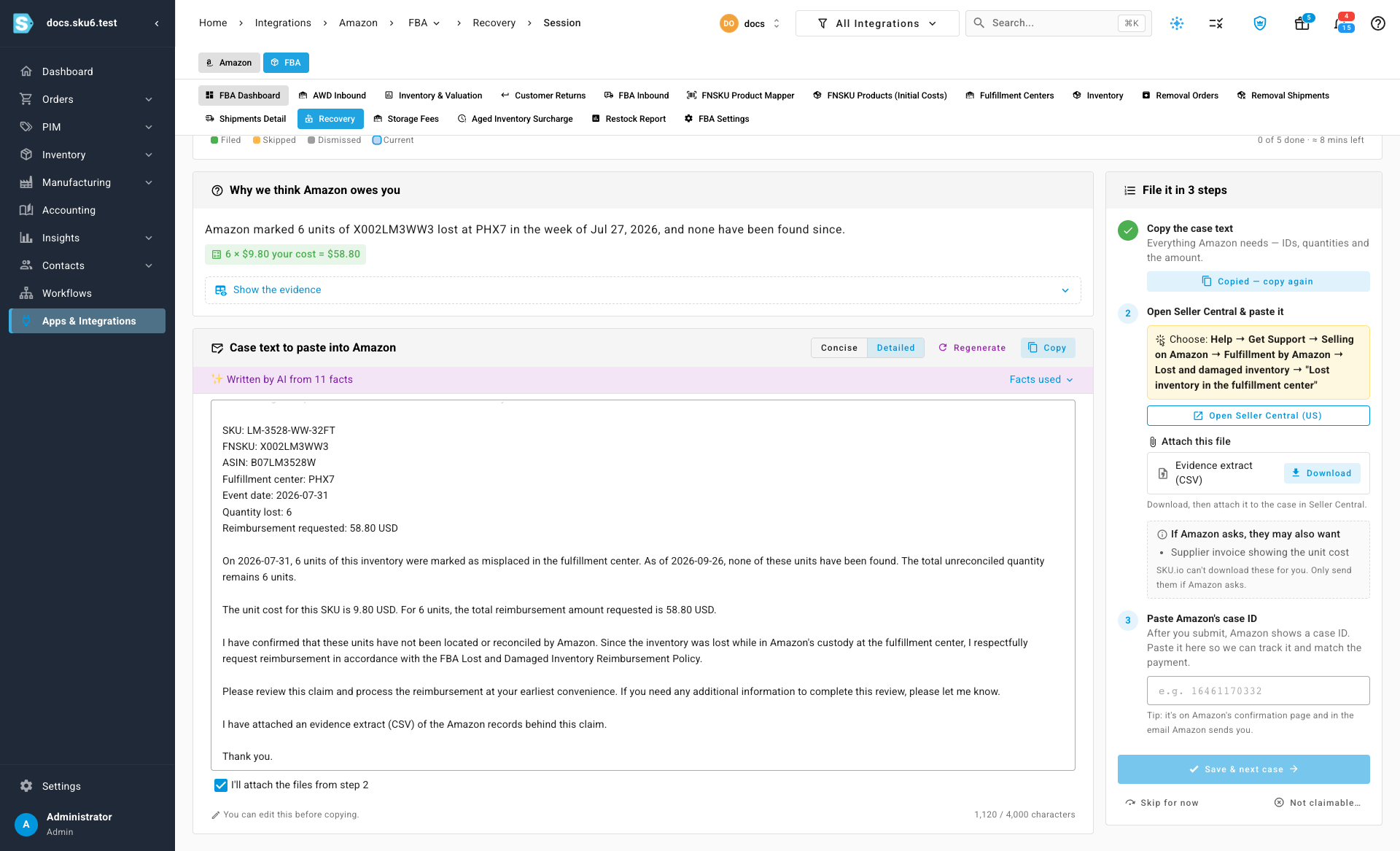Go to the Integrations breadcrumb
Viewport: 1400px width, 851px height.
(283, 23)
